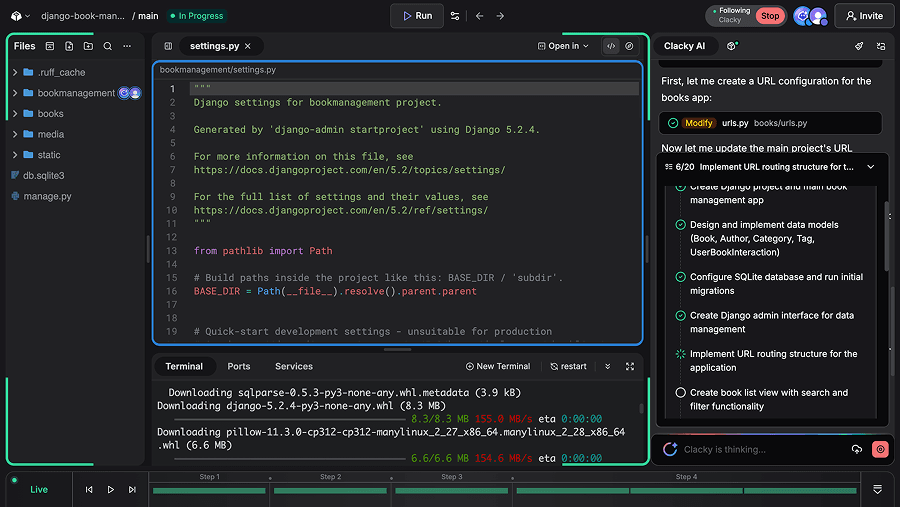Click the task list icon in AI panel header
The image size is (901, 507).
pyautogui.click(x=881, y=46)
